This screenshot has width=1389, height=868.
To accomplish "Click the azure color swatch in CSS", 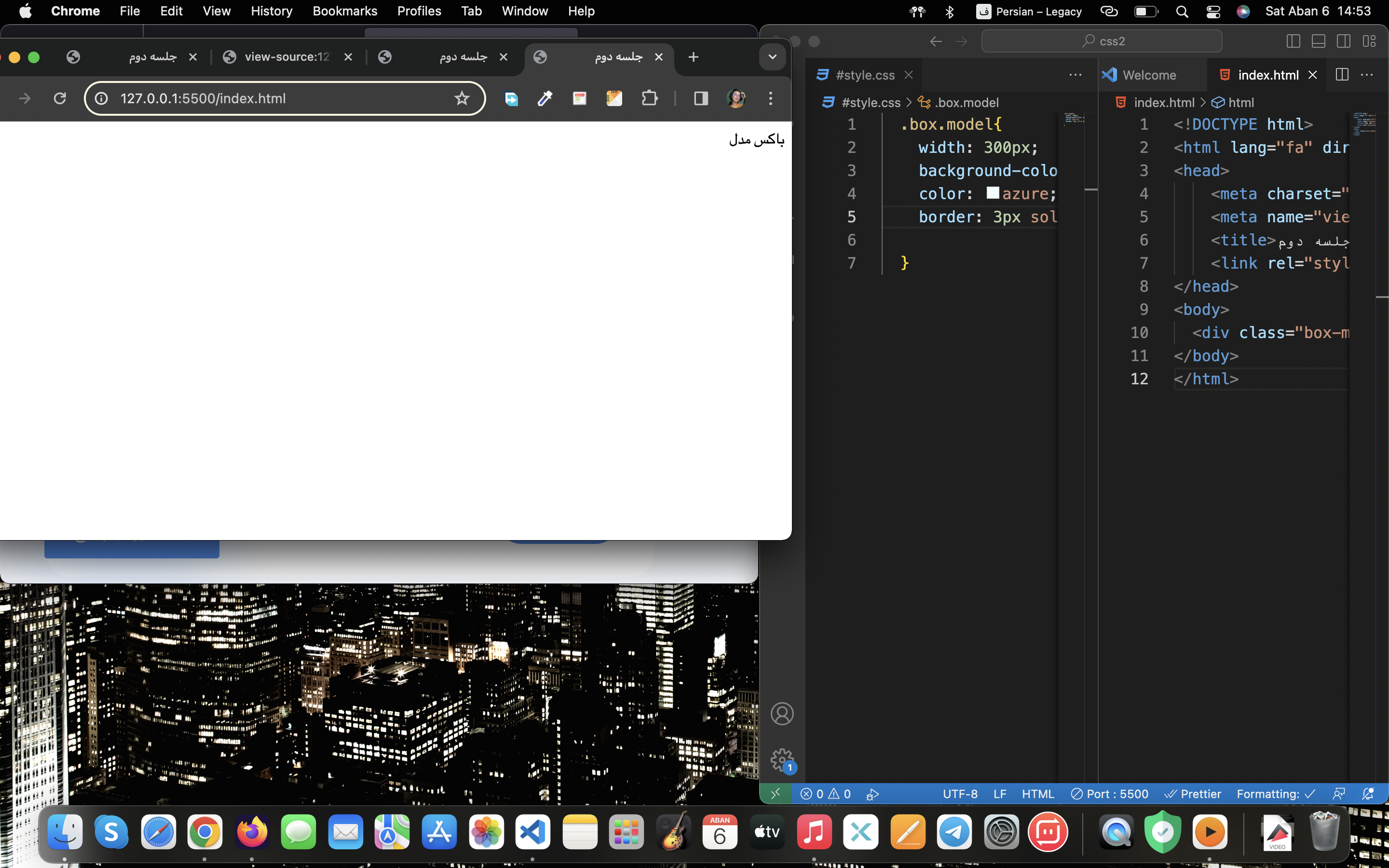I will 993,193.
